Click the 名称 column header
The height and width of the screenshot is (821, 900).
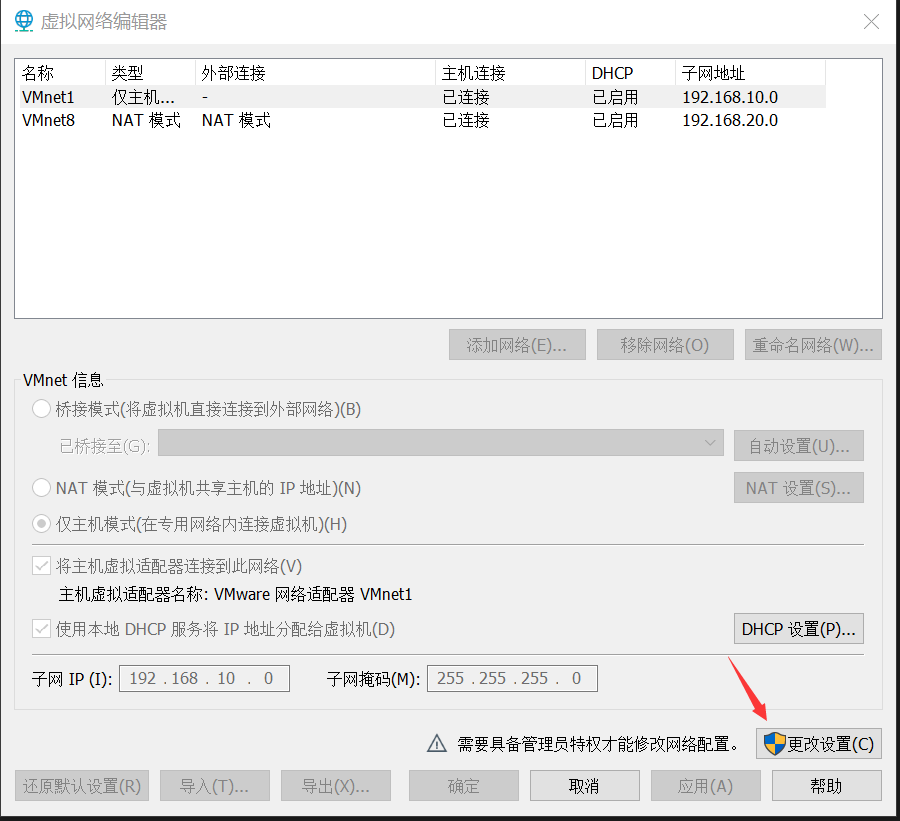[60, 73]
